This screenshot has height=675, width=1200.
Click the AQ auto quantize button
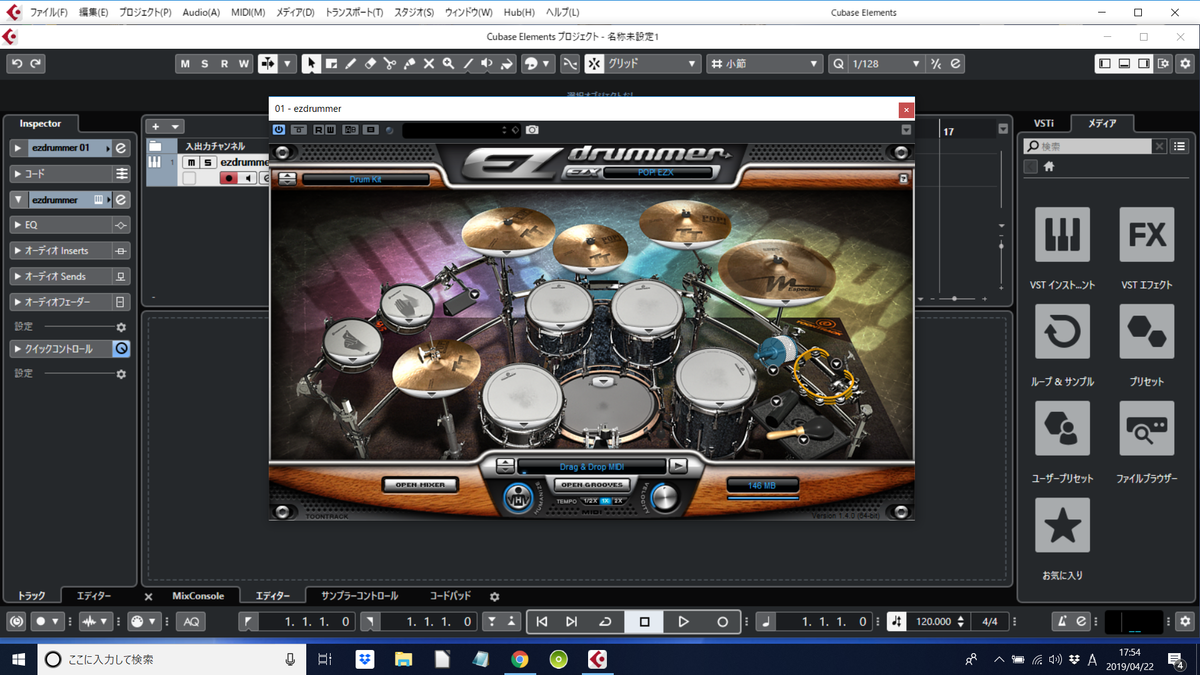pos(190,621)
